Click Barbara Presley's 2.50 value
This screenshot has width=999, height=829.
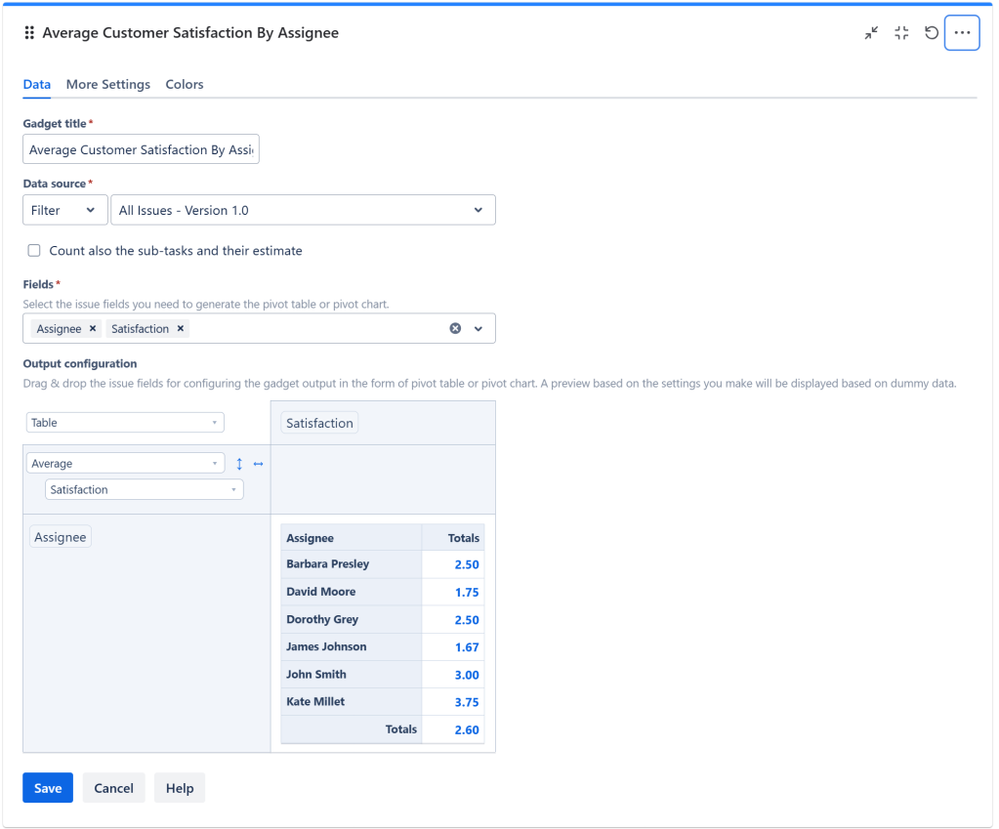click(x=466, y=565)
